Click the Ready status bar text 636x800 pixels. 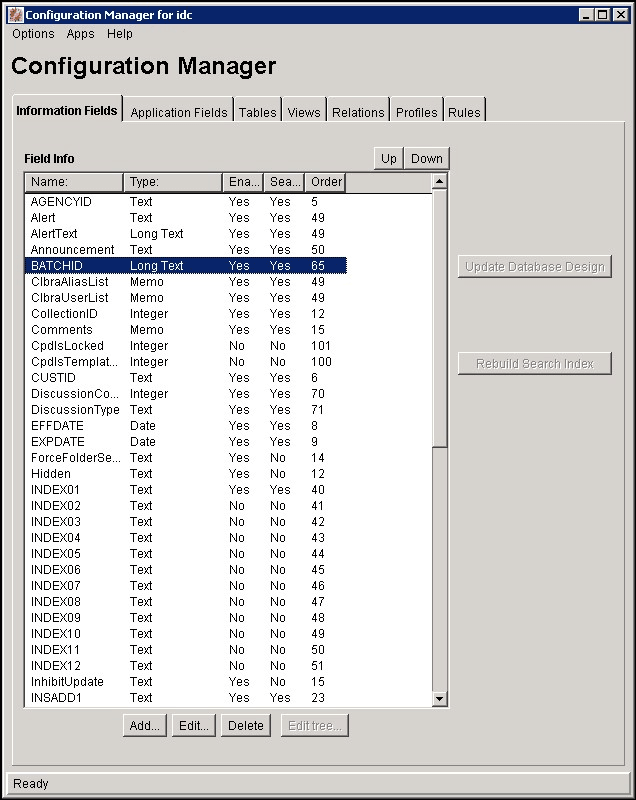tap(31, 783)
